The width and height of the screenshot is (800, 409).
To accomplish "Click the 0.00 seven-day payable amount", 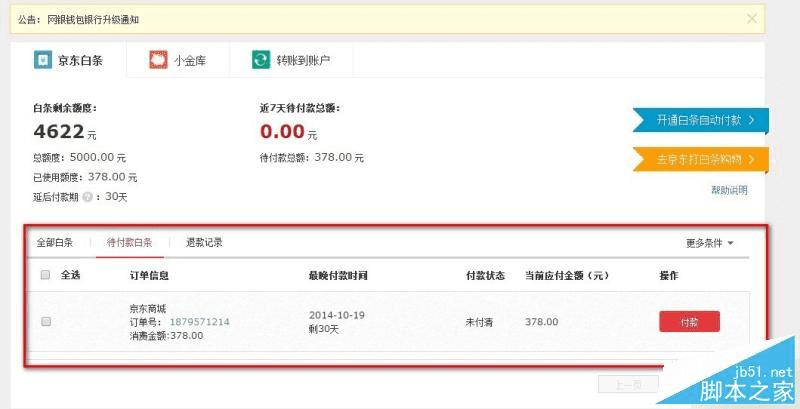I will point(282,132).
